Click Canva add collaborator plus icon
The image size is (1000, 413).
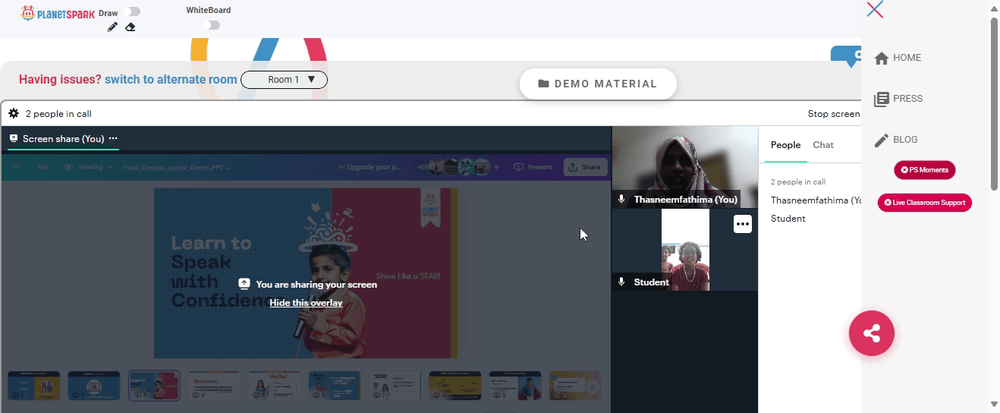pyautogui.click(x=497, y=167)
